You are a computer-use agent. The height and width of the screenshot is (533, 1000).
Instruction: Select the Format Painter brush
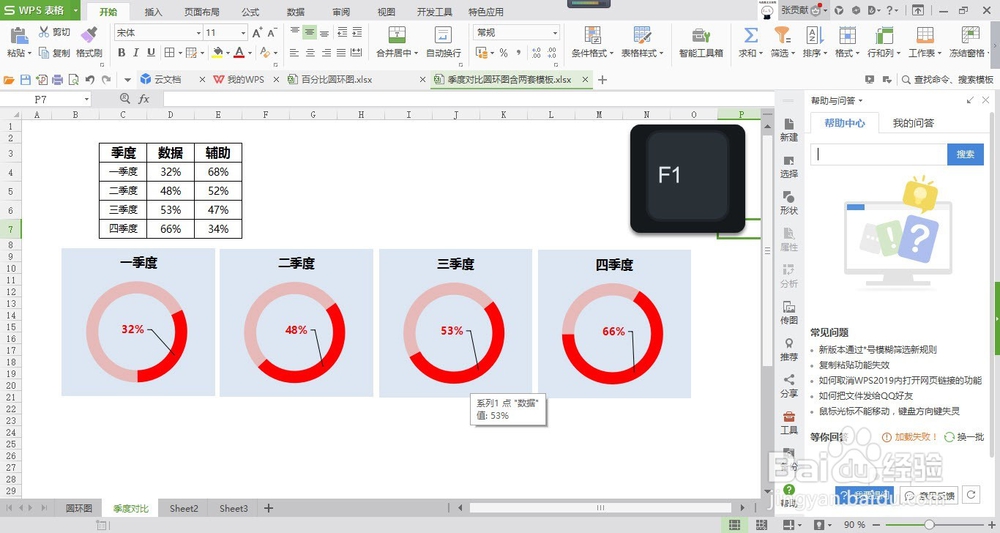pyautogui.click(x=89, y=34)
